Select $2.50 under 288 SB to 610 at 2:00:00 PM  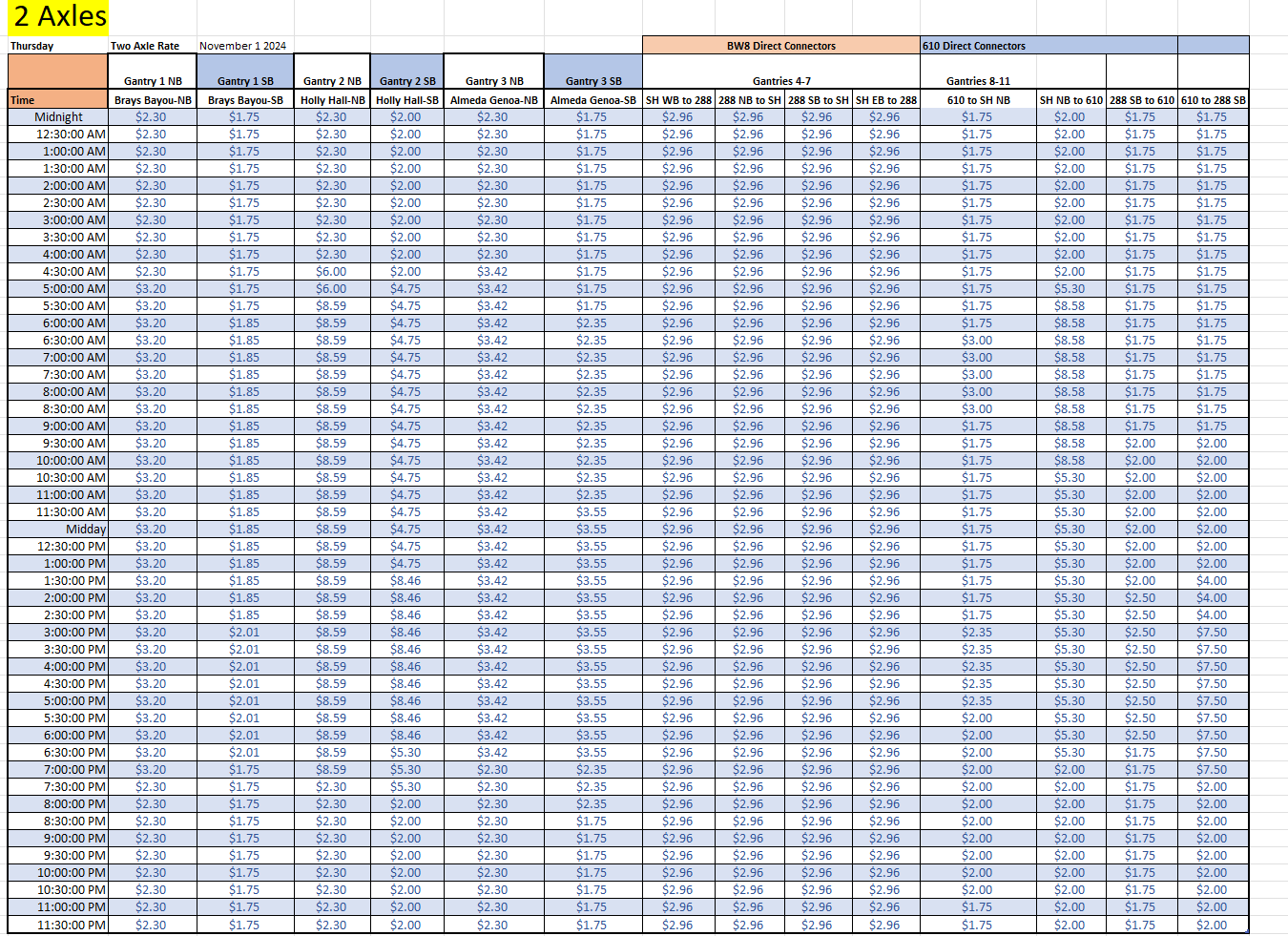[x=1142, y=597]
